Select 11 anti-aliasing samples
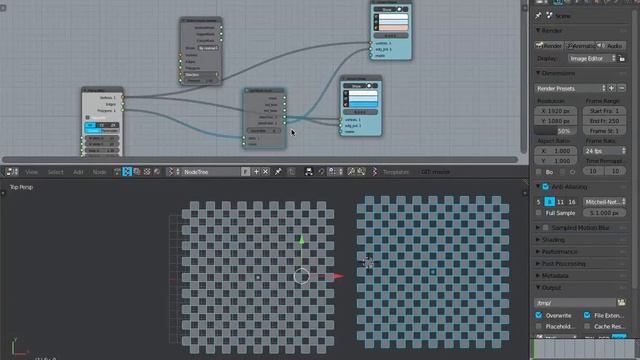The height and width of the screenshot is (360, 640). [x=560, y=202]
